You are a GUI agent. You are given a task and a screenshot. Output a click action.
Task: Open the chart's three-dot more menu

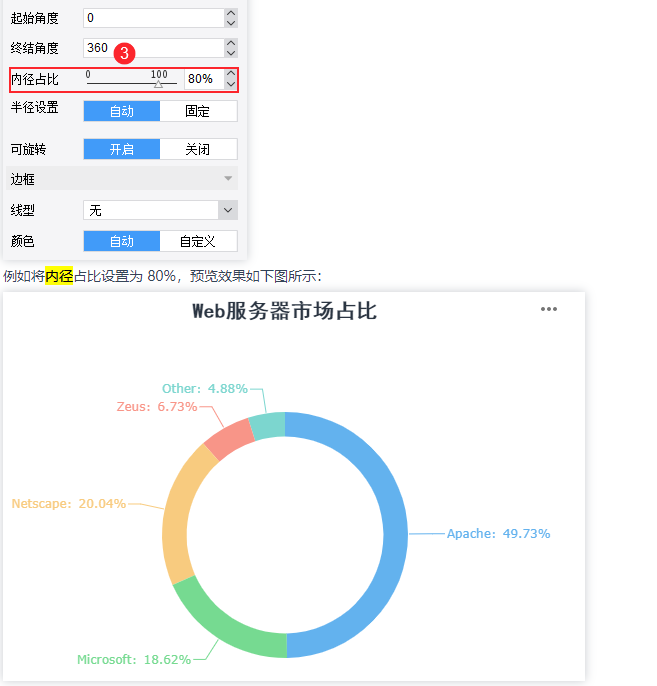tap(549, 309)
